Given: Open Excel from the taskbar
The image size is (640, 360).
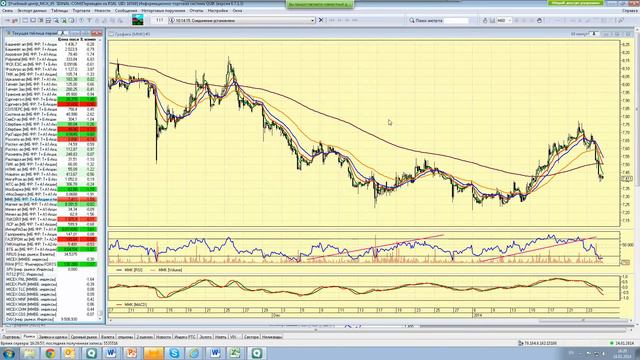Looking at the screenshot, I should pyautogui.click(x=236, y=353).
